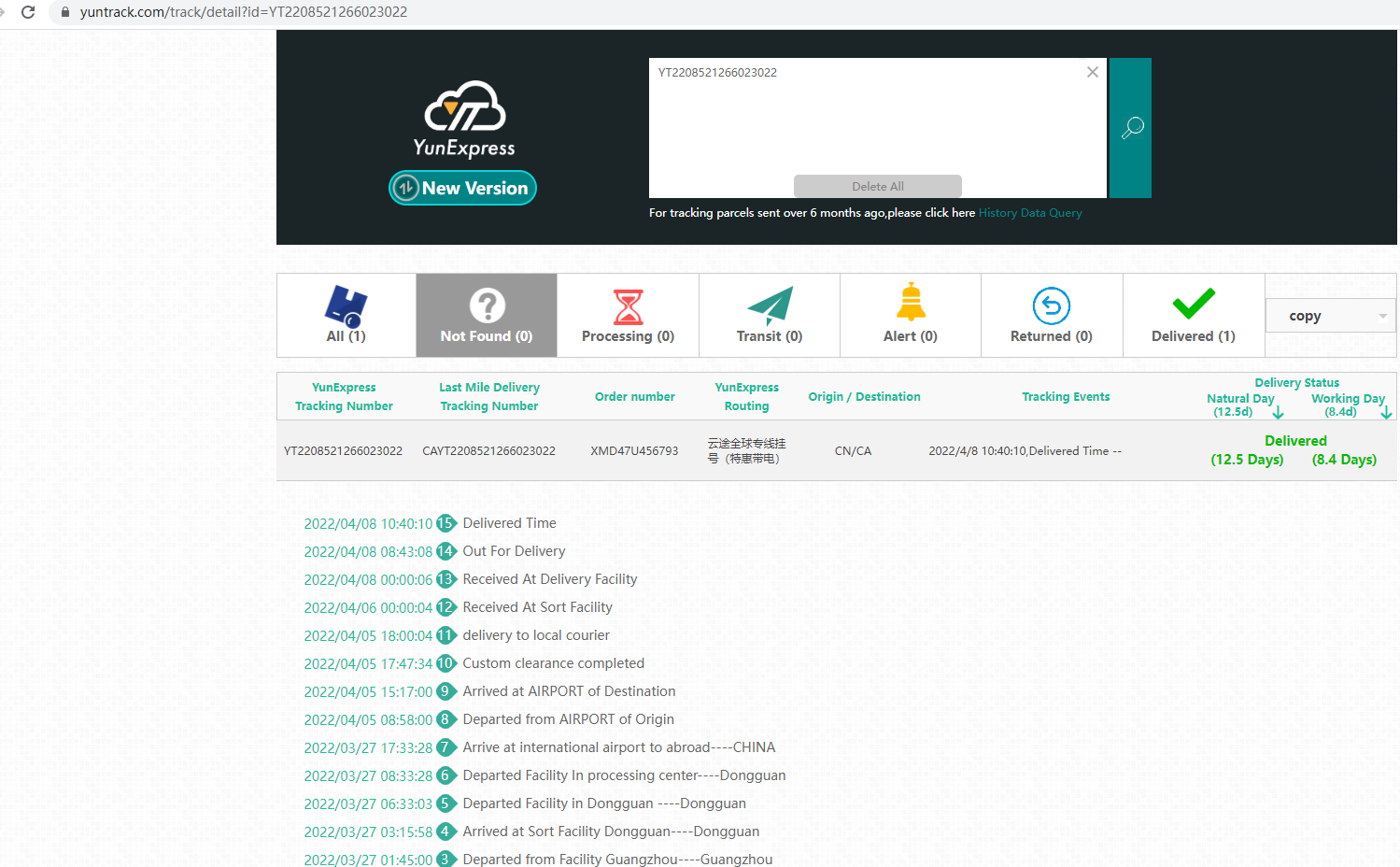Clear the tracking number with the X icon

coord(1092,72)
